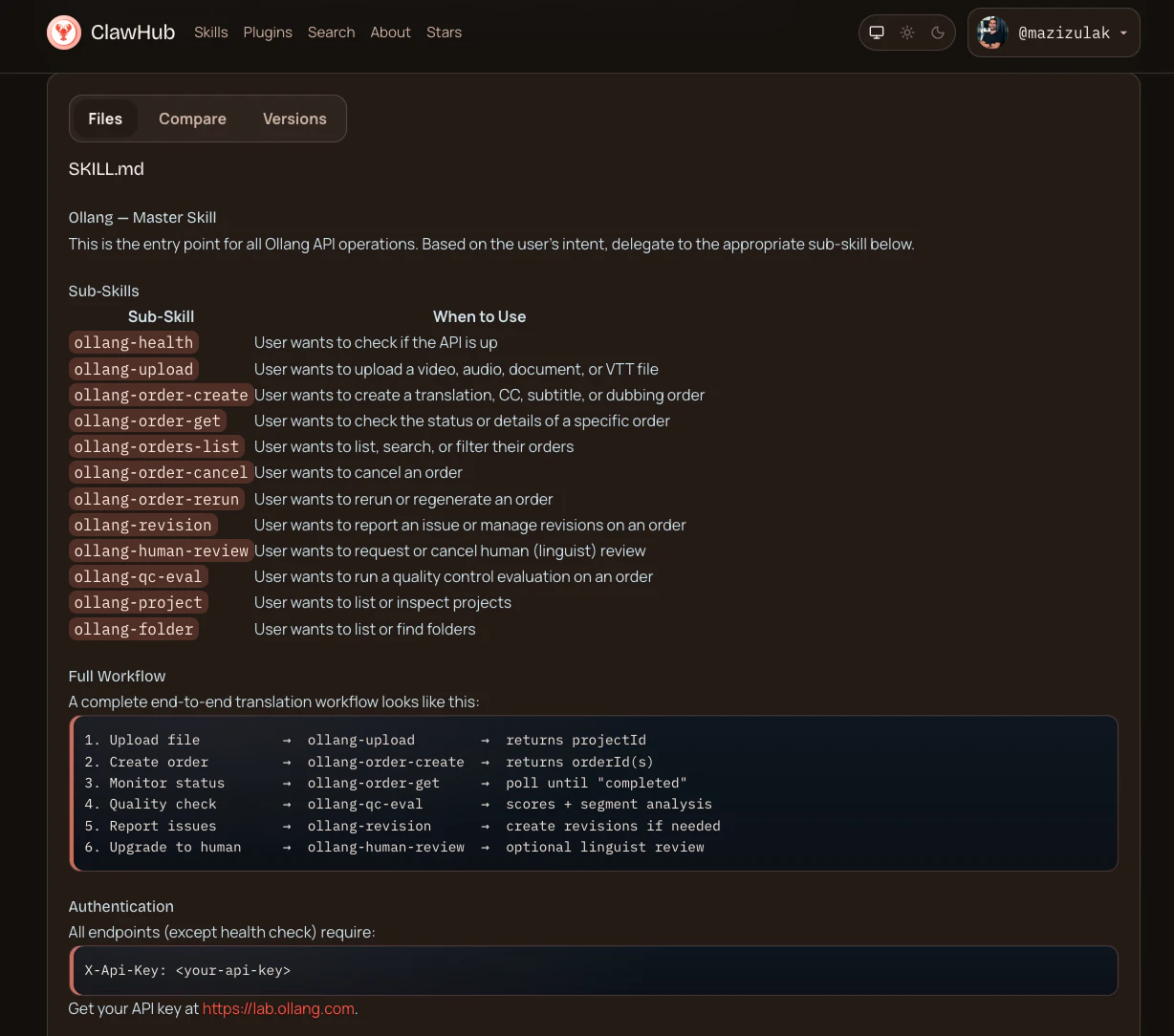Click 'User wants to rerun or regenerate an order'

(x=403, y=499)
